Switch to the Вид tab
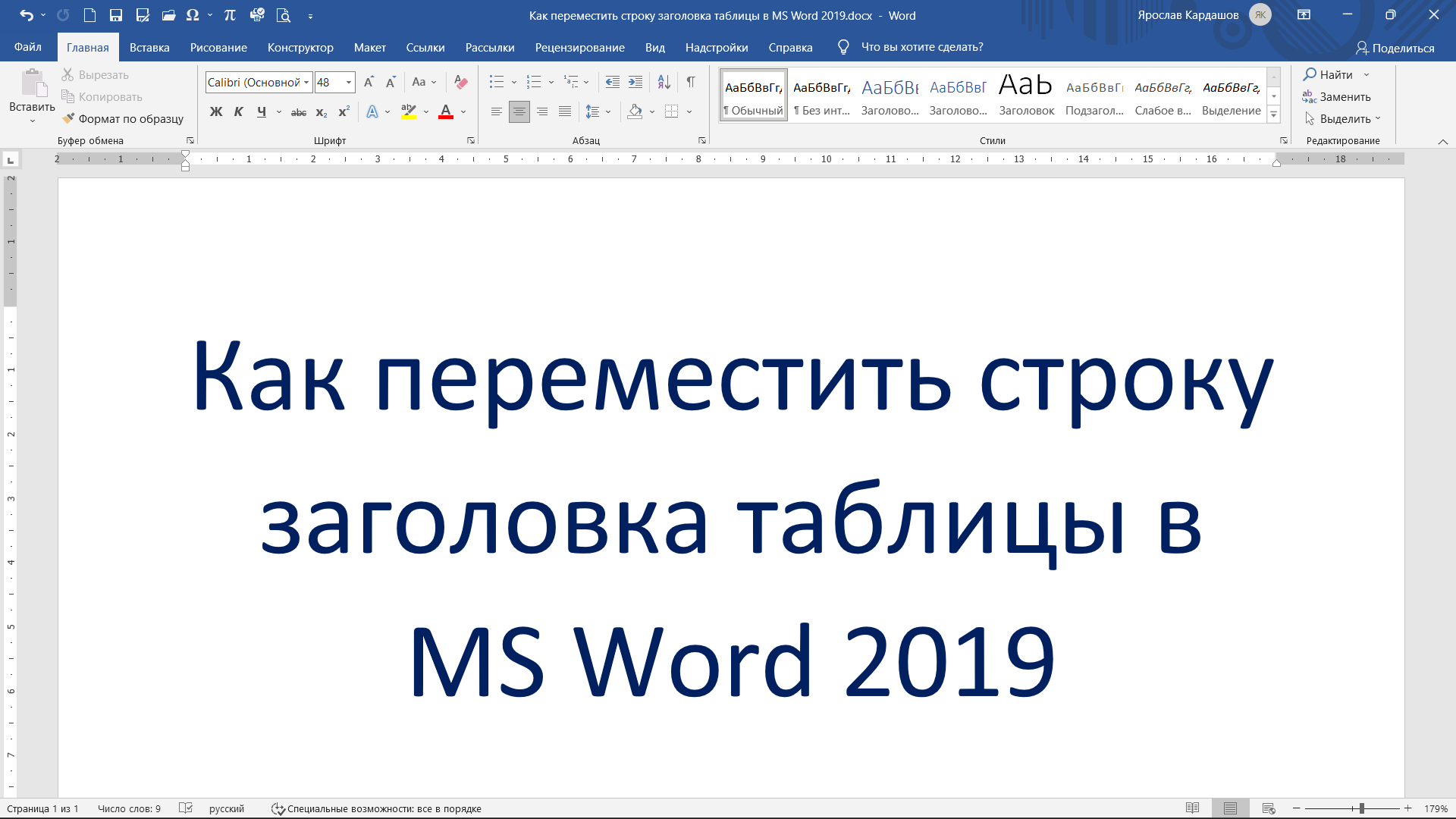 pos(655,47)
